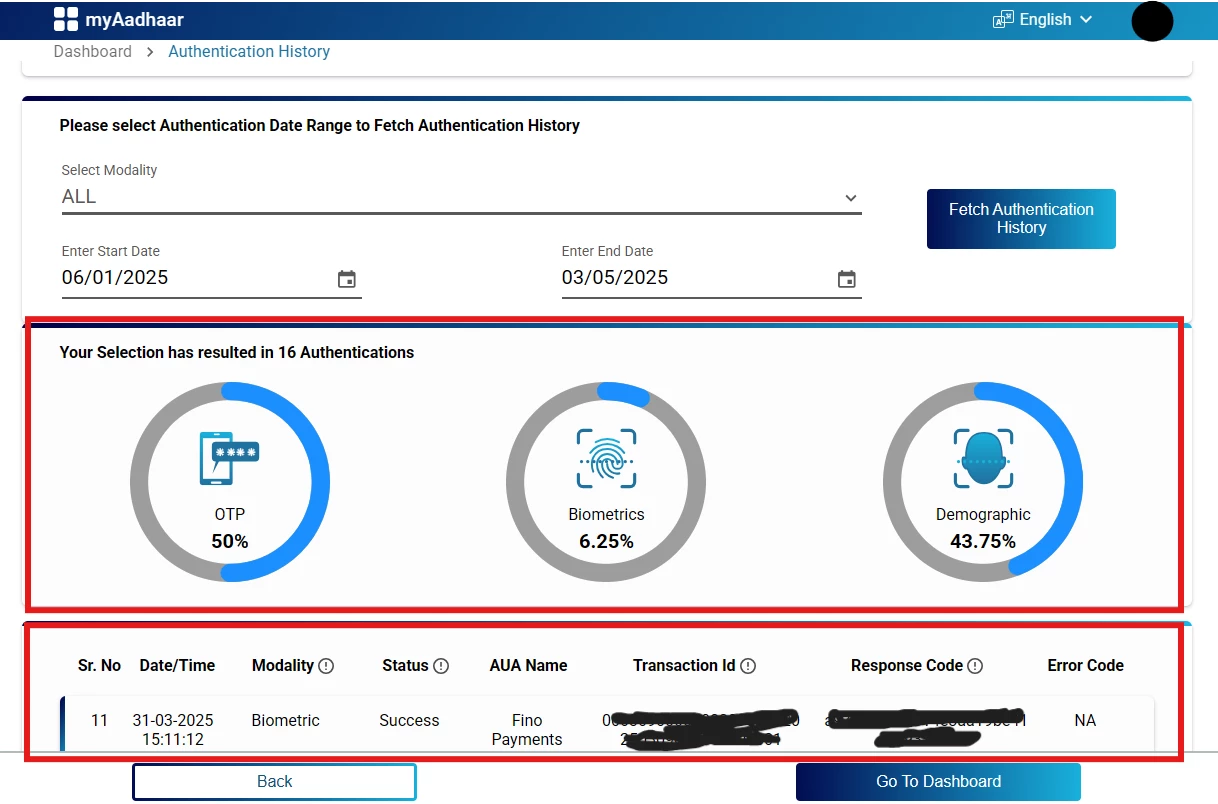The height and width of the screenshot is (804, 1218).
Task: Click the Authentication History breadcrumb
Action: [249, 51]
